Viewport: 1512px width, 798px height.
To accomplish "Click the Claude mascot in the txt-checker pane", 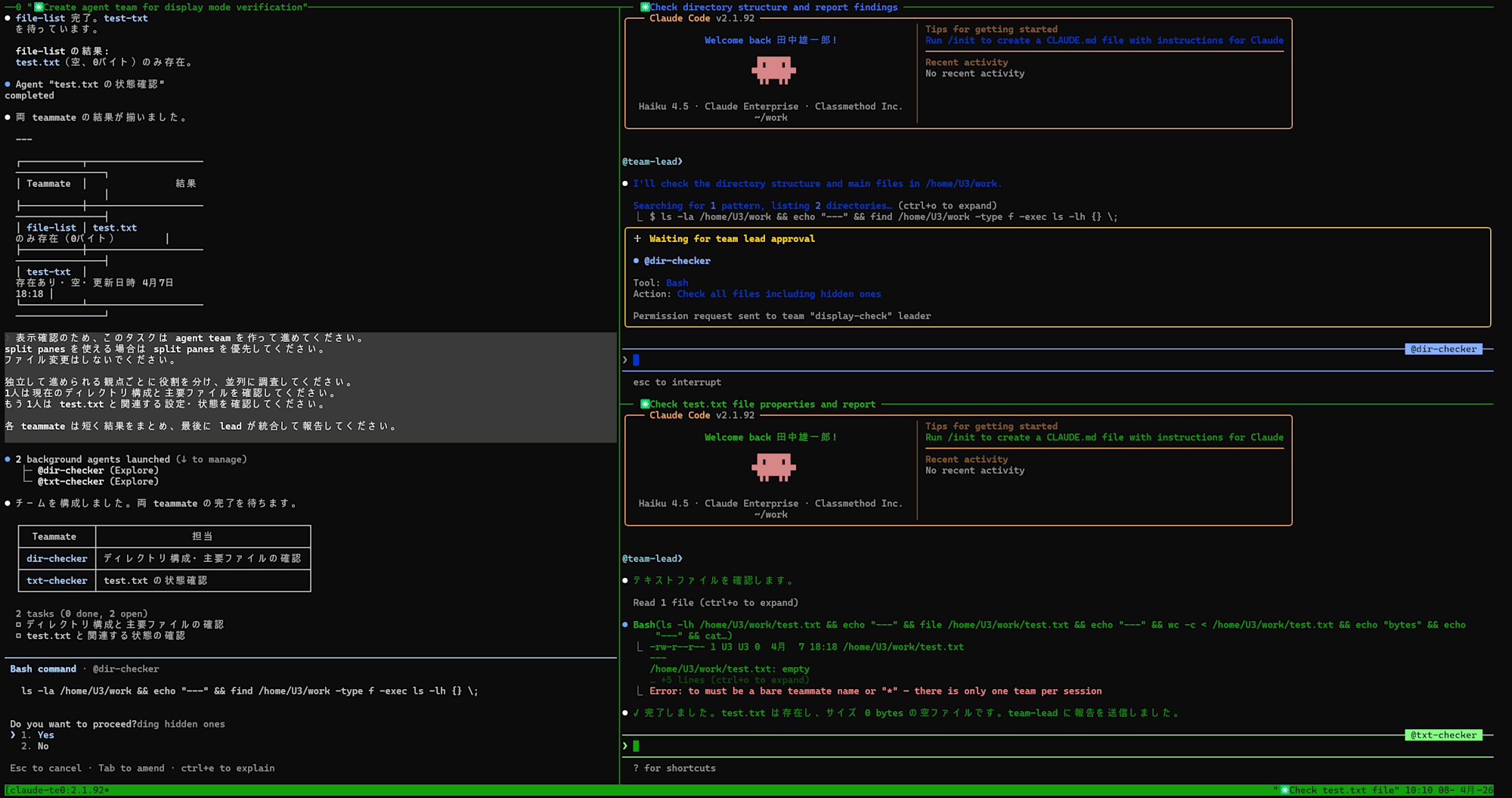I will [x=773, y=468].
